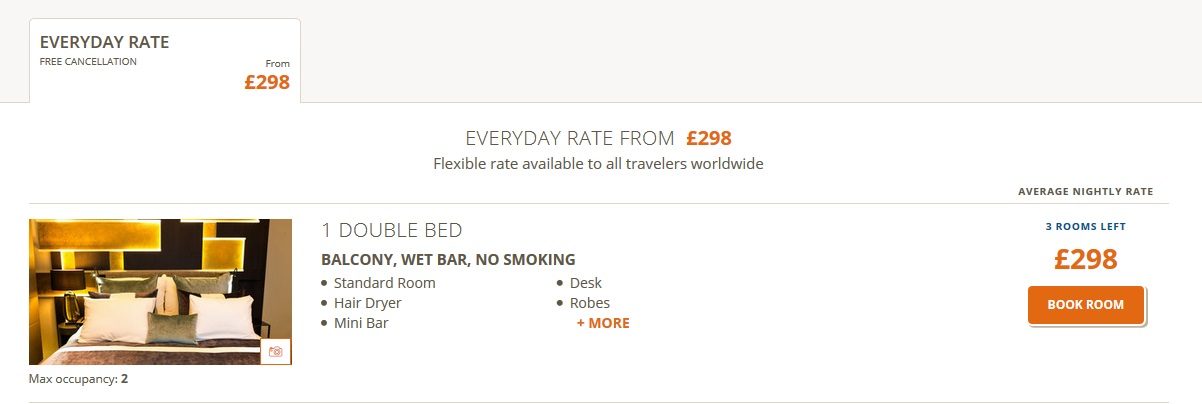This screenshot has width=1202, height=404.
Task: Click the Max occupancy text
Action: click(79, 379)
